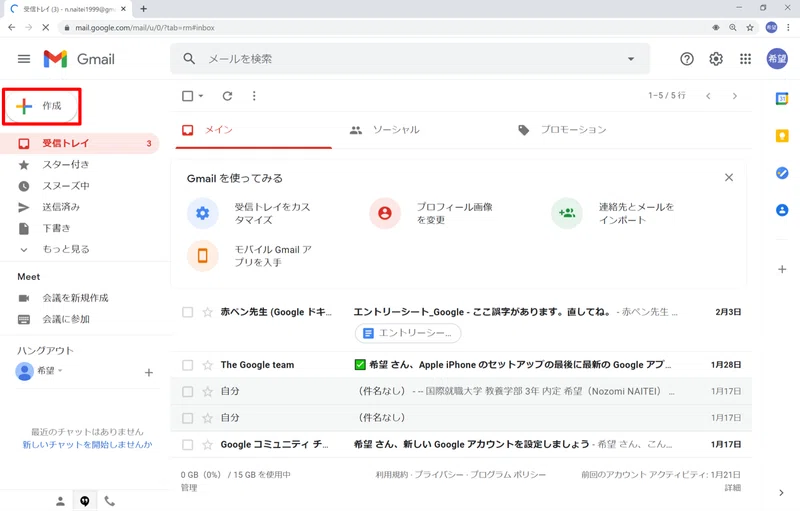
Task: Star the second 自分 (件名なし) email
Action: [207, 418]
